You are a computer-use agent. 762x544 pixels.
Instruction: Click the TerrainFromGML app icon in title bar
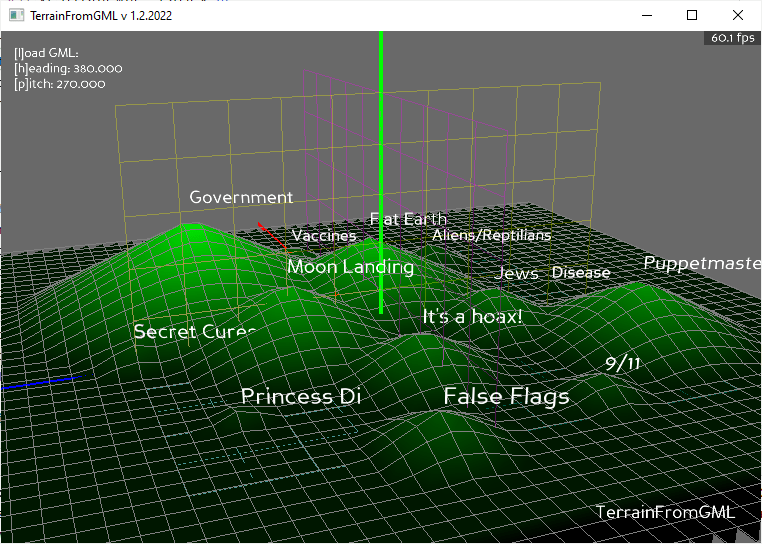14,16
